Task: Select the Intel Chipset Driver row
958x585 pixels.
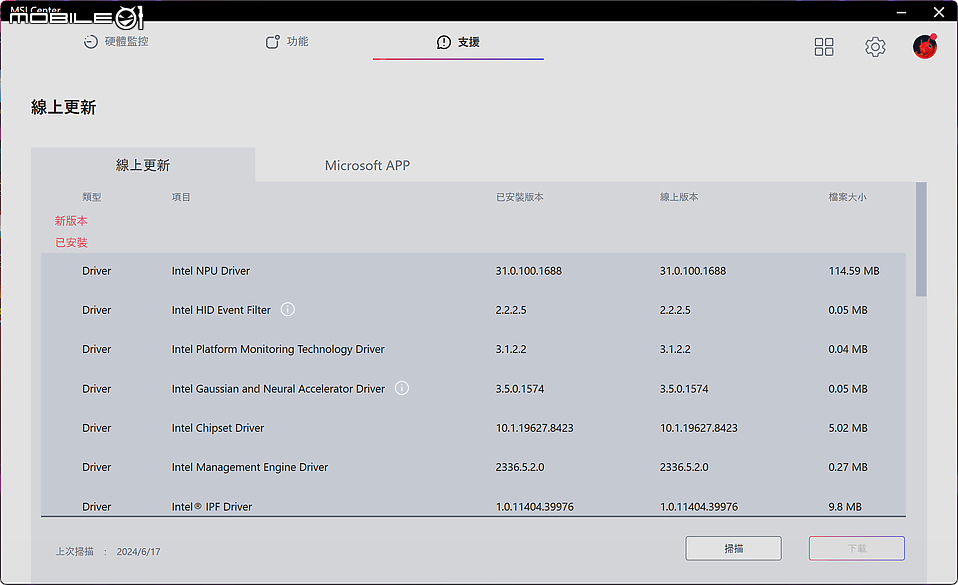Action: click(x=474, y=428)
